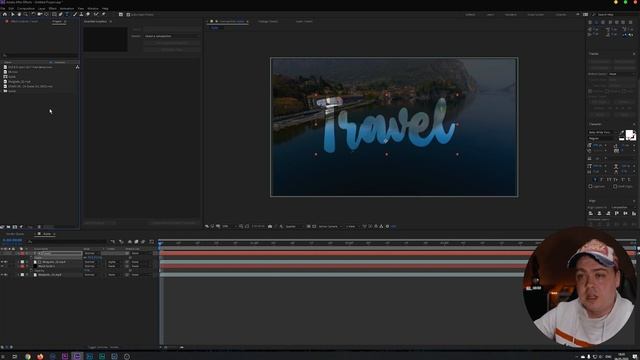Toggle visibility eye of upper Mosquito_02.mp4 layer

coord(2,262)
